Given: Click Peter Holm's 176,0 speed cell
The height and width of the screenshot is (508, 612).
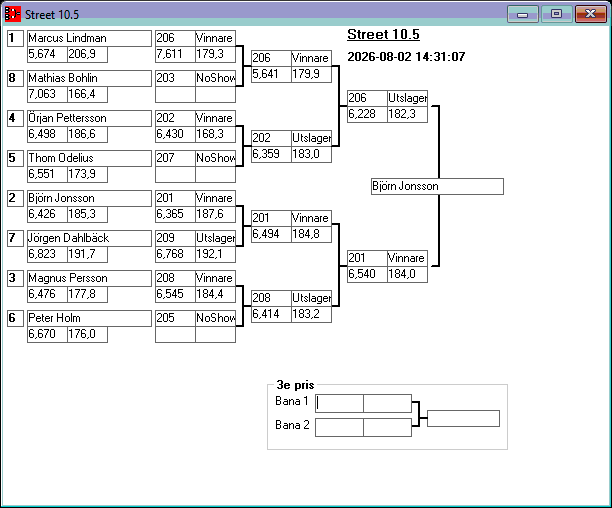Looking at the screenshot, I should (x=87, y=334).
